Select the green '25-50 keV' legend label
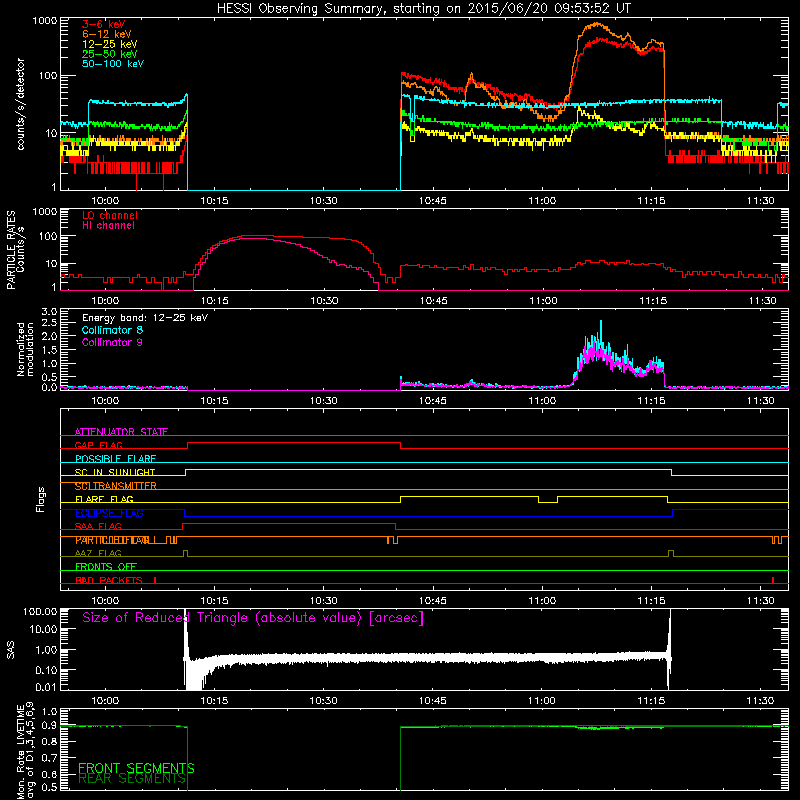 pos(110,54)
